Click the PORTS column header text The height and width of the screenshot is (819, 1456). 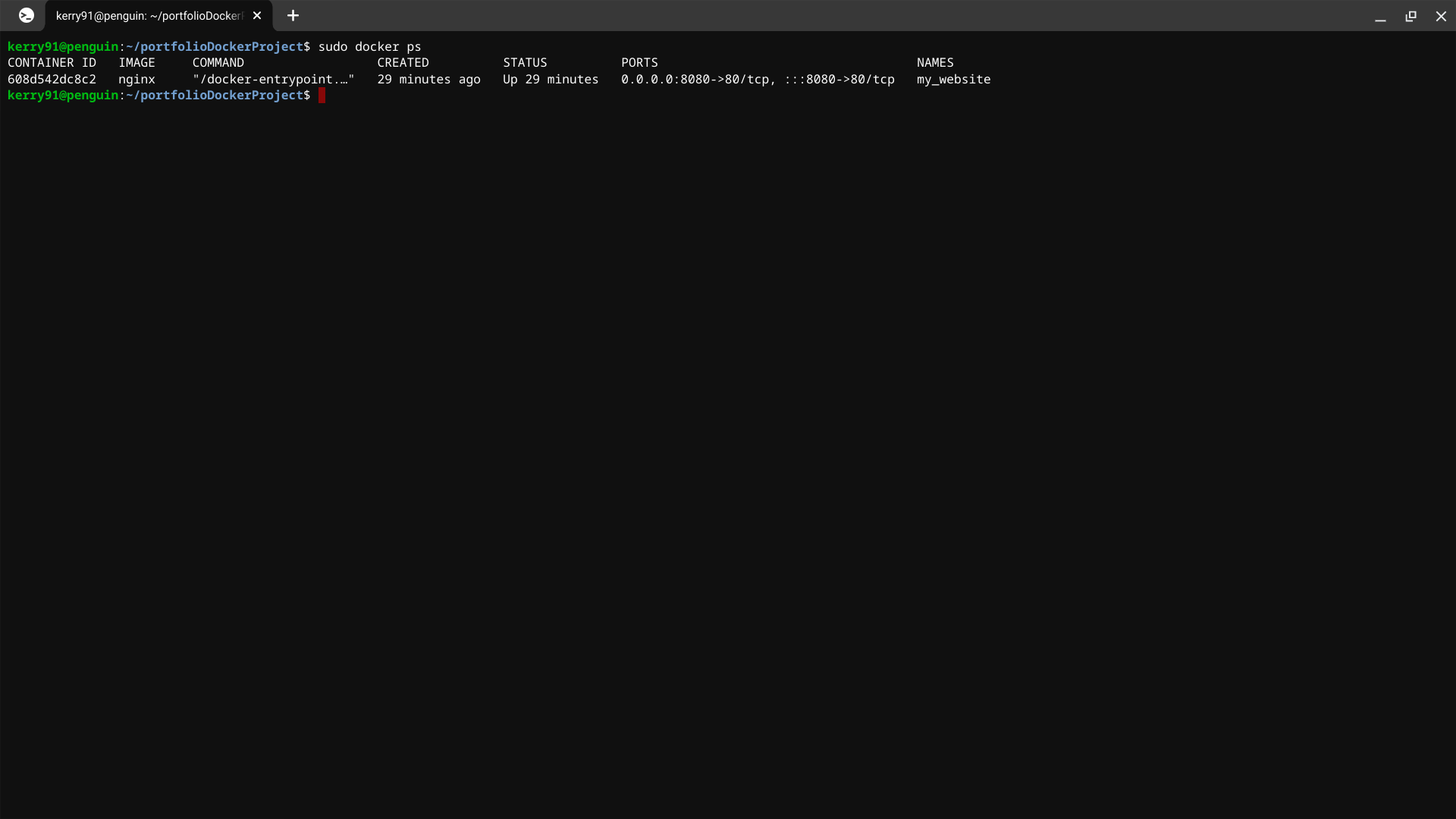[639, 62]
